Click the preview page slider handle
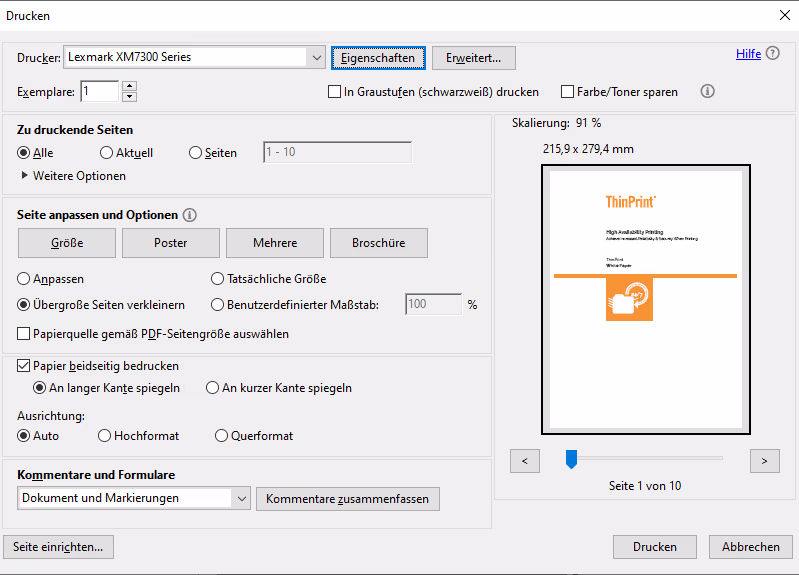 (571, 459)
